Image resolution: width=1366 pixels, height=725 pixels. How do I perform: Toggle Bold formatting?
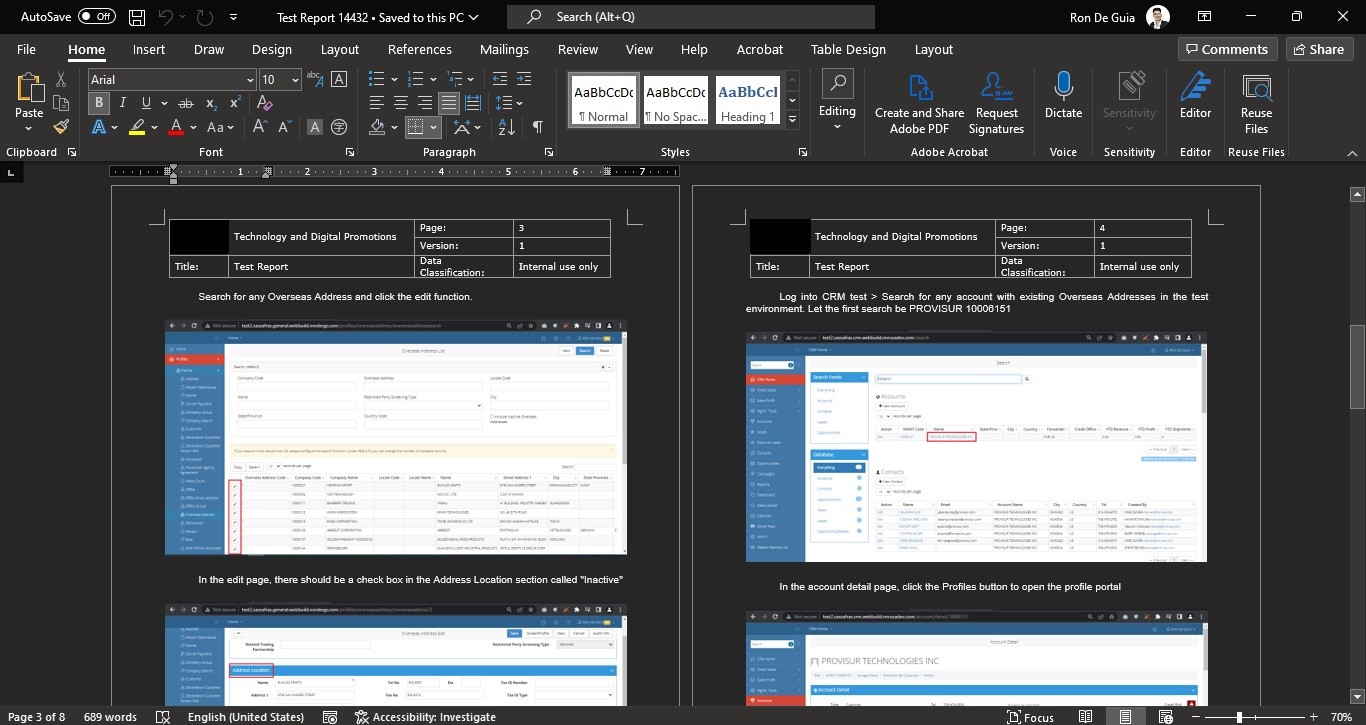99,103
